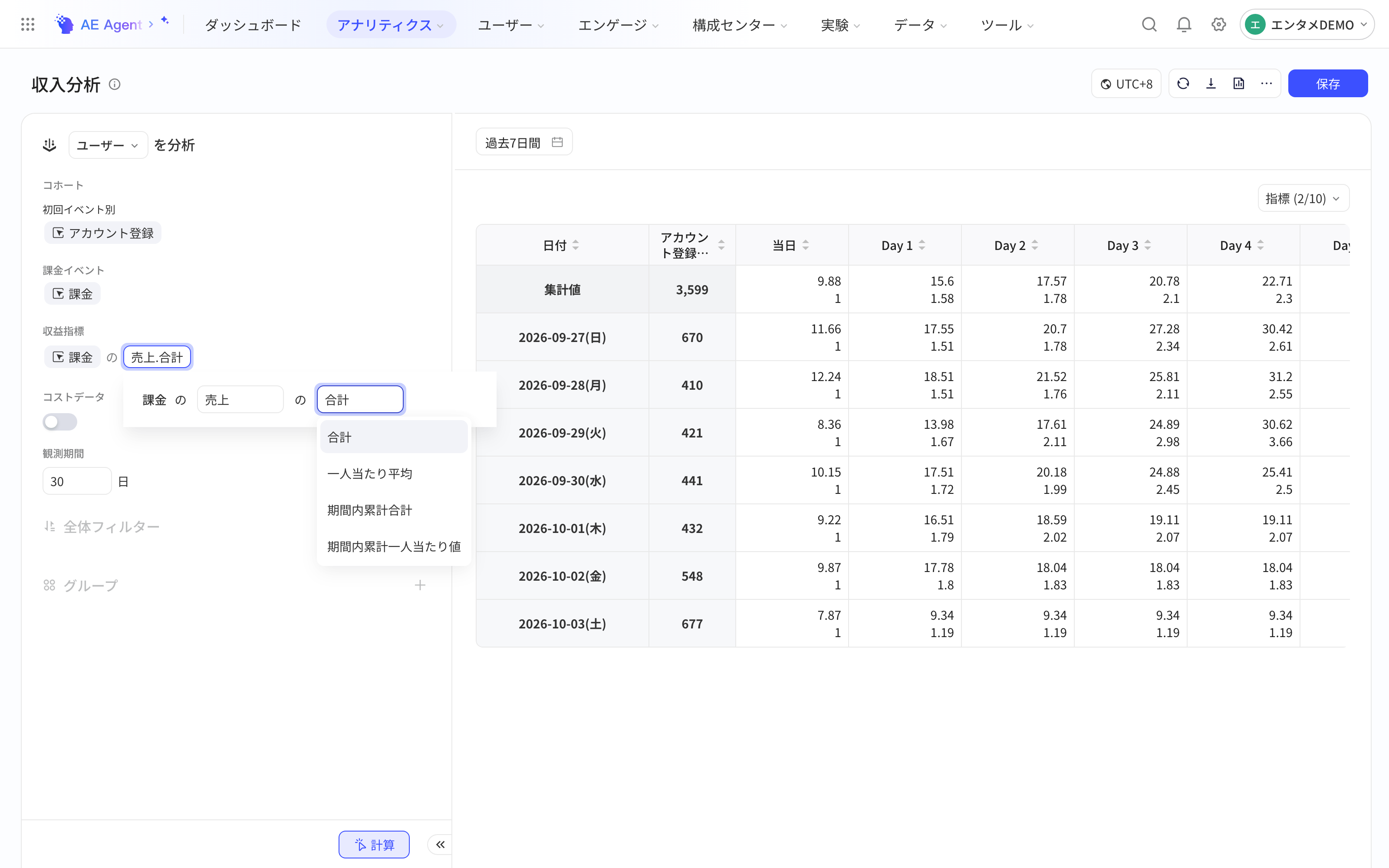Screen dimensions: 1389x868
Task: Click the AE Agent logo icon
Action: pos(64,25)
